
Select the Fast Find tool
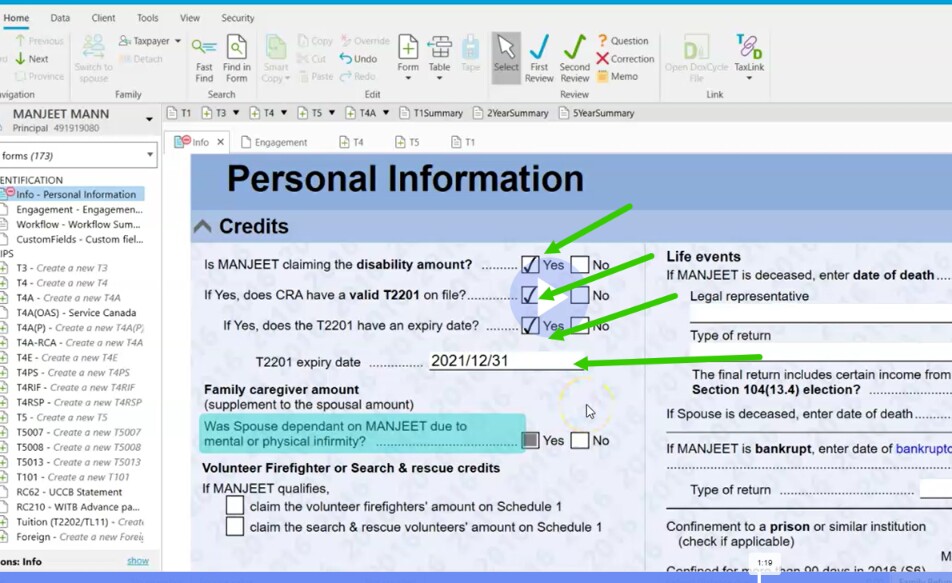(x=203, y=60)
